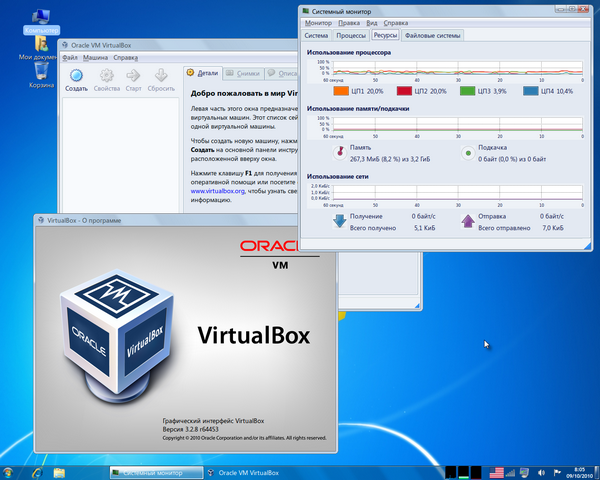Viewport: 600px width, 480px height.
Task: Select the Детали tab in VirtualBox
Action: (x=203, y=73)
